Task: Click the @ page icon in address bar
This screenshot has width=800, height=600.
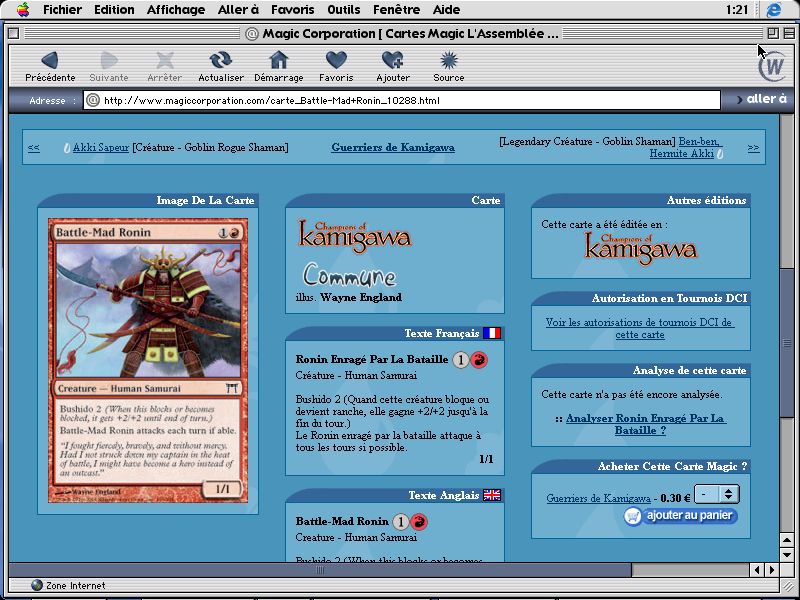Action: tap(92, 100)
